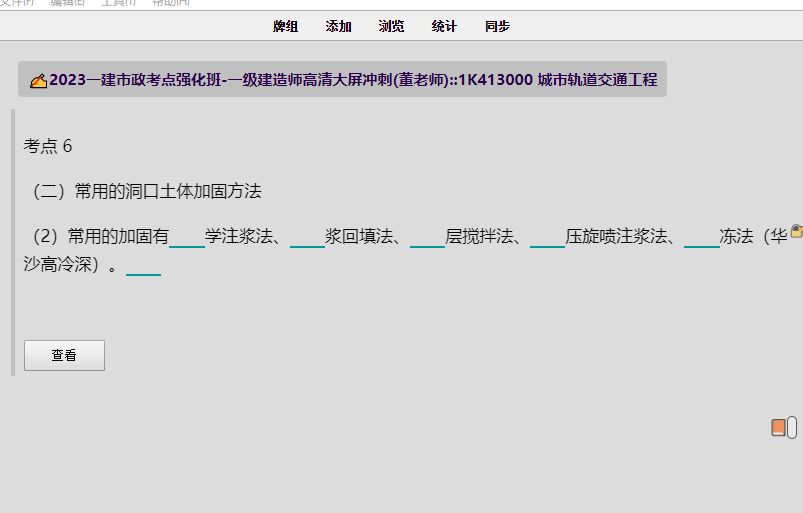Click the deck title 1K413000 城市轨道交通工程
Viewport: 803px width, 513px height.
pyautogui.click(x=558, y=80)
